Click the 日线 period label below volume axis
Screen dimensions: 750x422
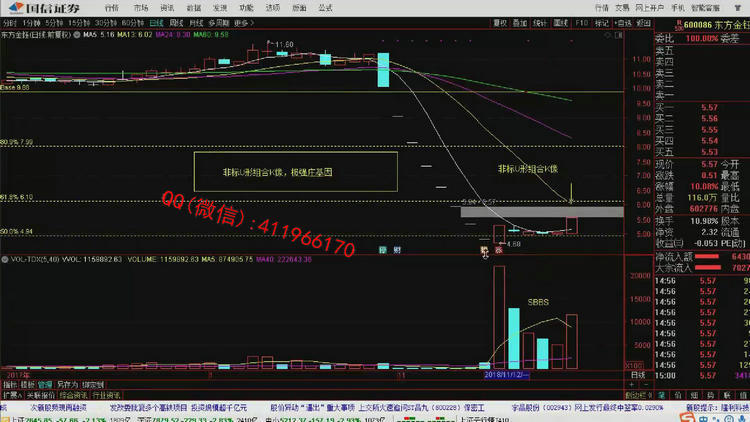coord(638,375)
